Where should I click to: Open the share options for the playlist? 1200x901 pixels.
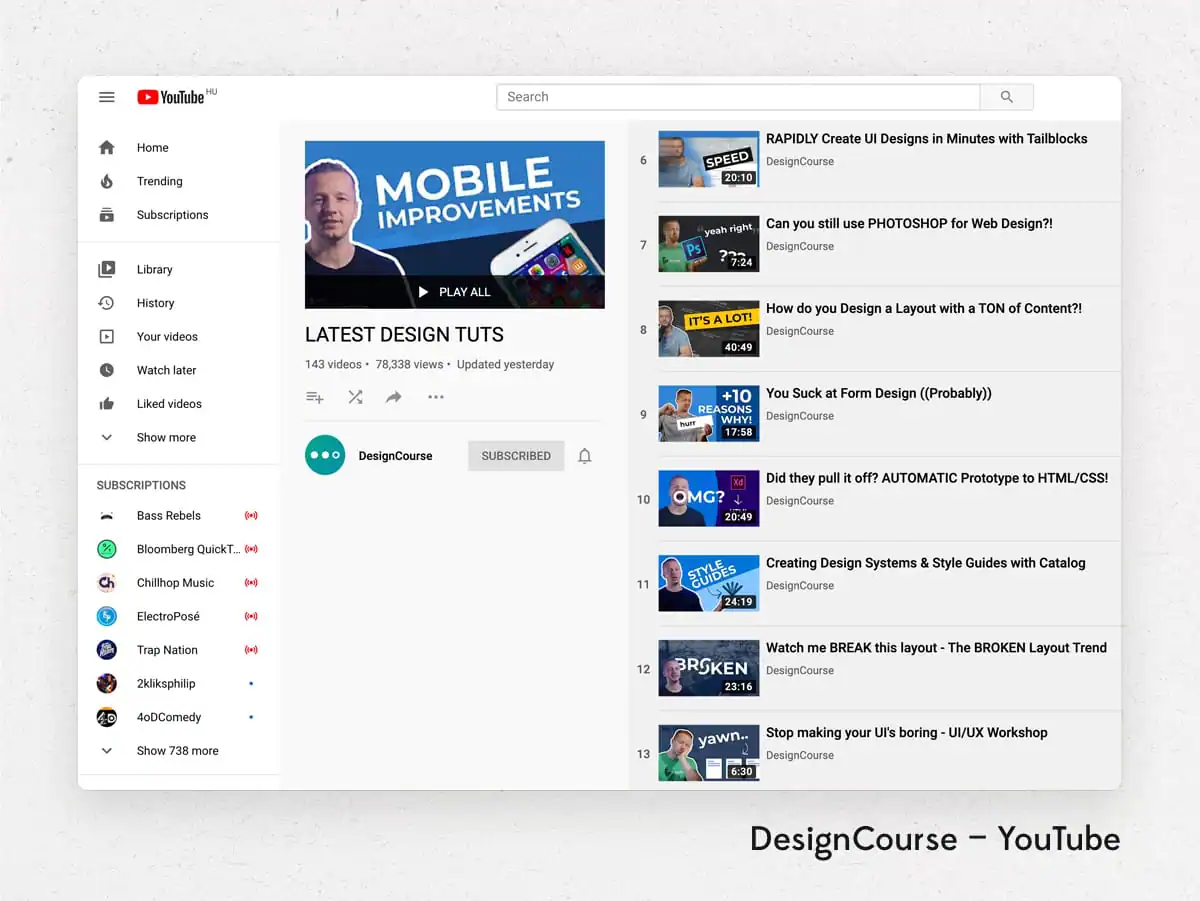(394, 397)
